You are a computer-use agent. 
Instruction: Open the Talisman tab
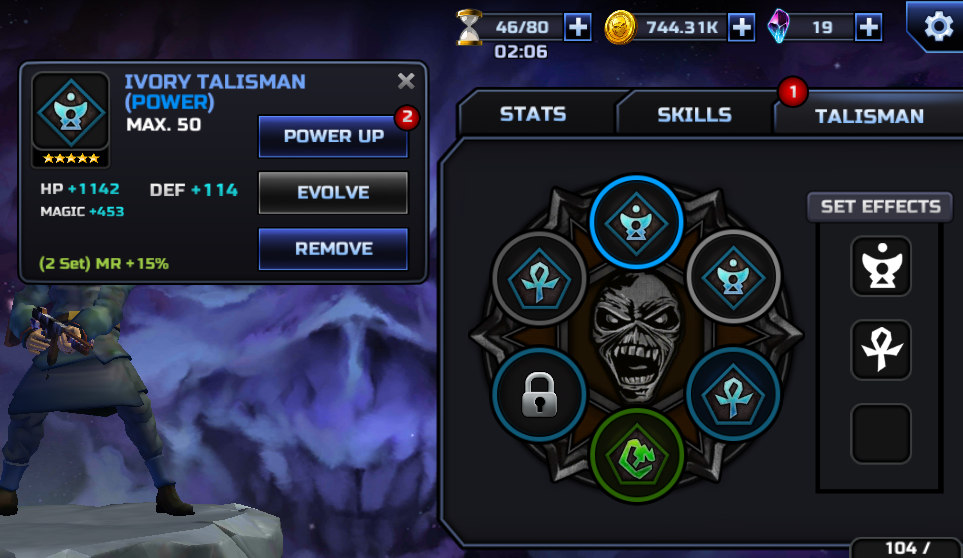[x=869, y=116]
